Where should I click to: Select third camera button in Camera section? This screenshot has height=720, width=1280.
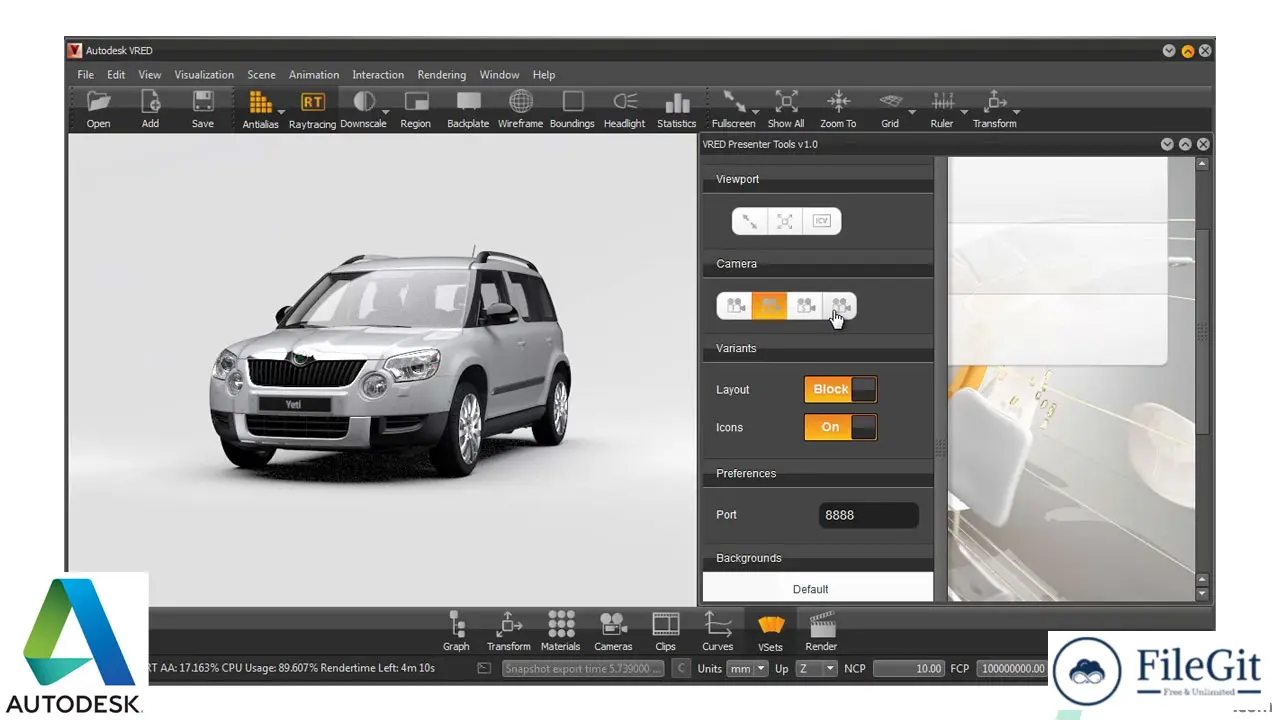(x=805, y=306)
